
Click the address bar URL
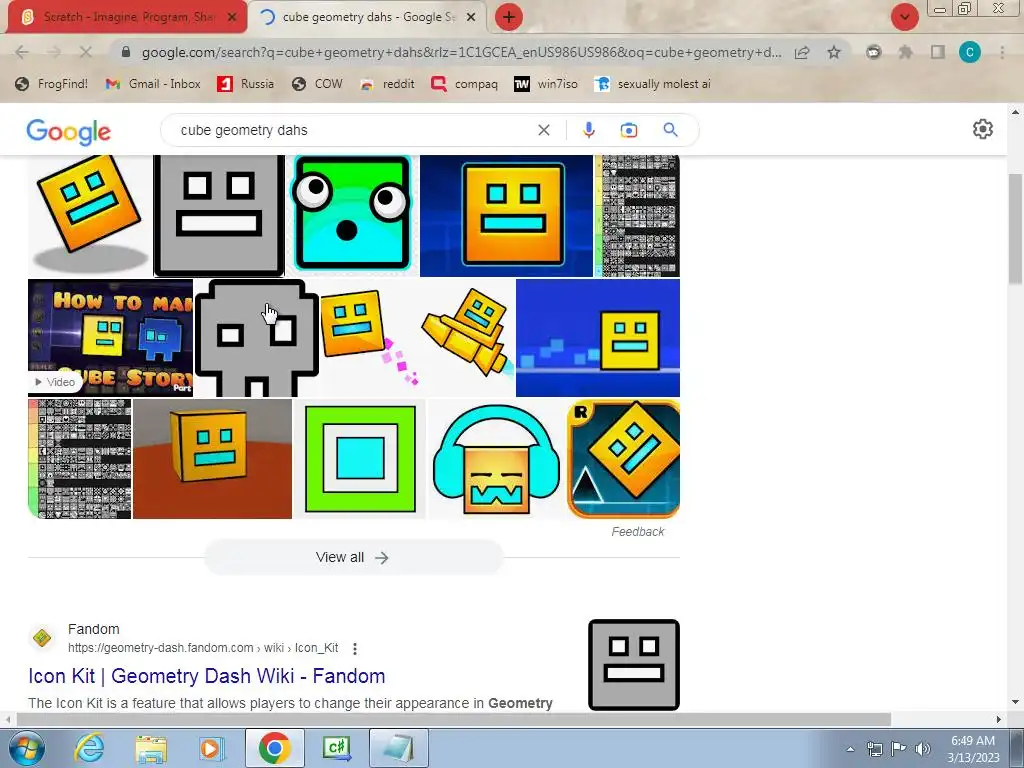[x=461, y=52]
